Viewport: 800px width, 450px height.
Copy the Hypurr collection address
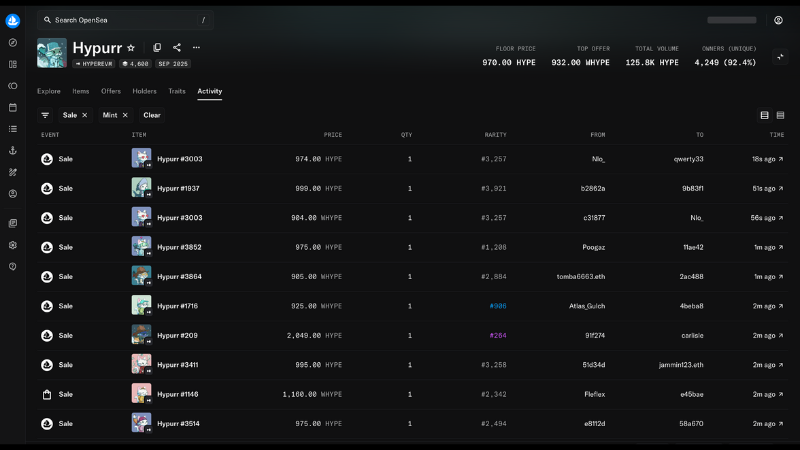click(157, 47)
